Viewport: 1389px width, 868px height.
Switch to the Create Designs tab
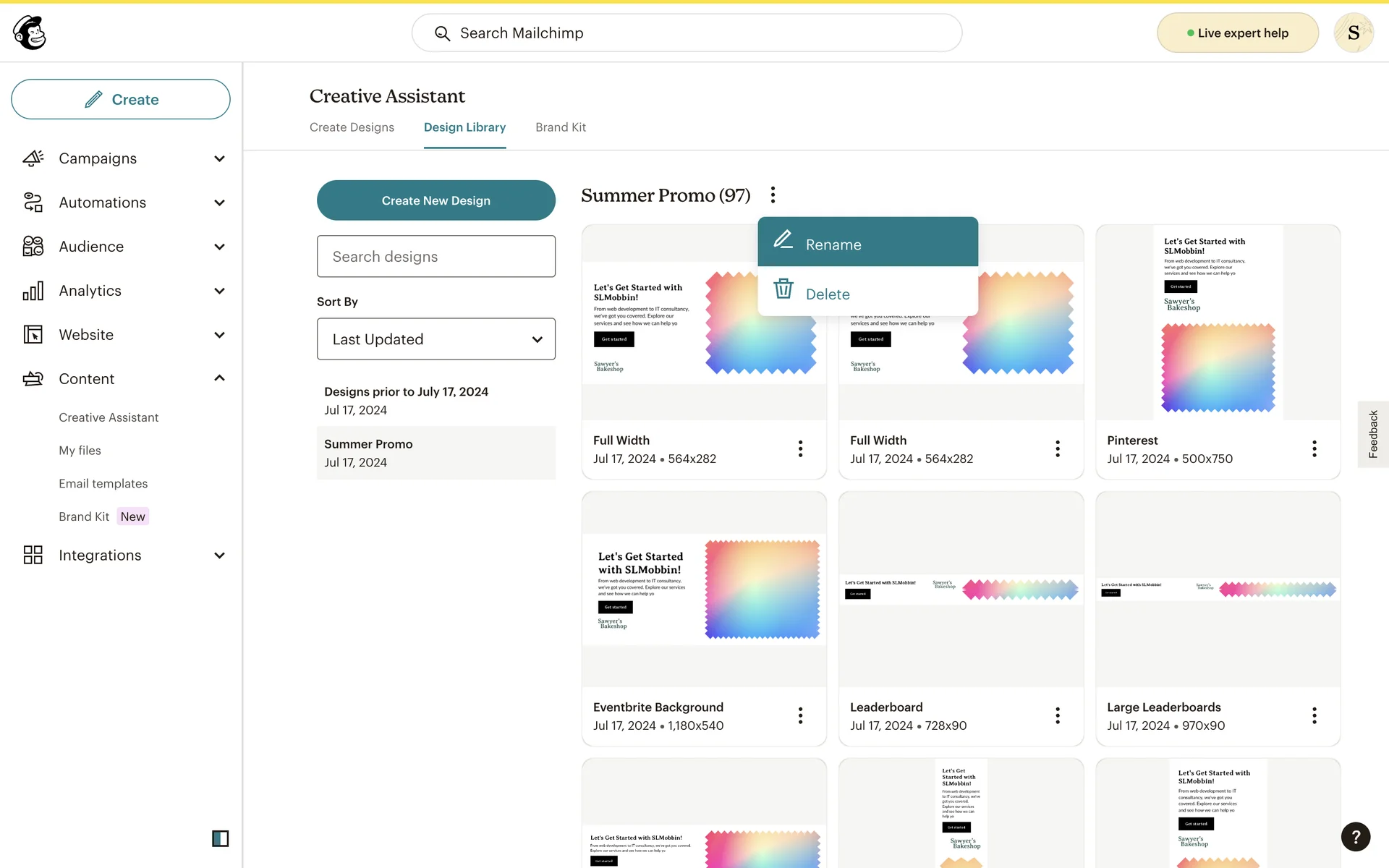point(352,127)
